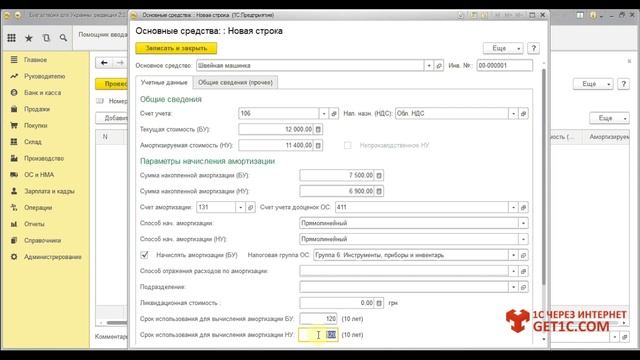The width and height of the screenshot is (640, 360).
Task: Open the dialog's Еще menu
Action: (x=503, y=48)
